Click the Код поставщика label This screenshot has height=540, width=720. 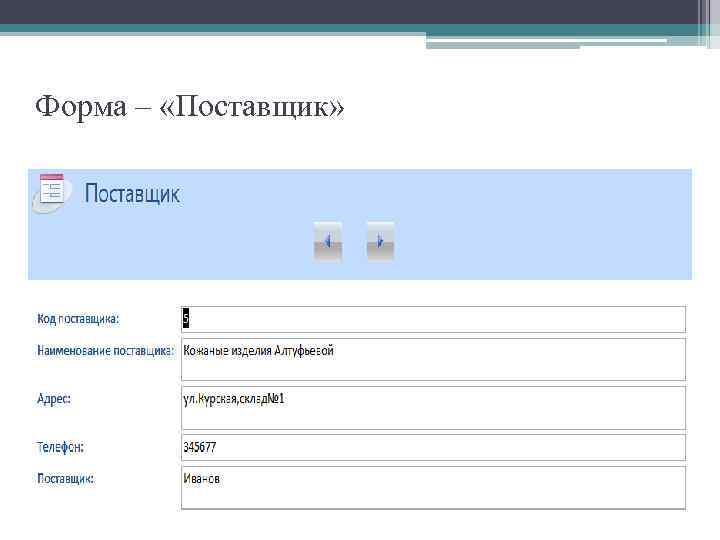coord(78,319)
